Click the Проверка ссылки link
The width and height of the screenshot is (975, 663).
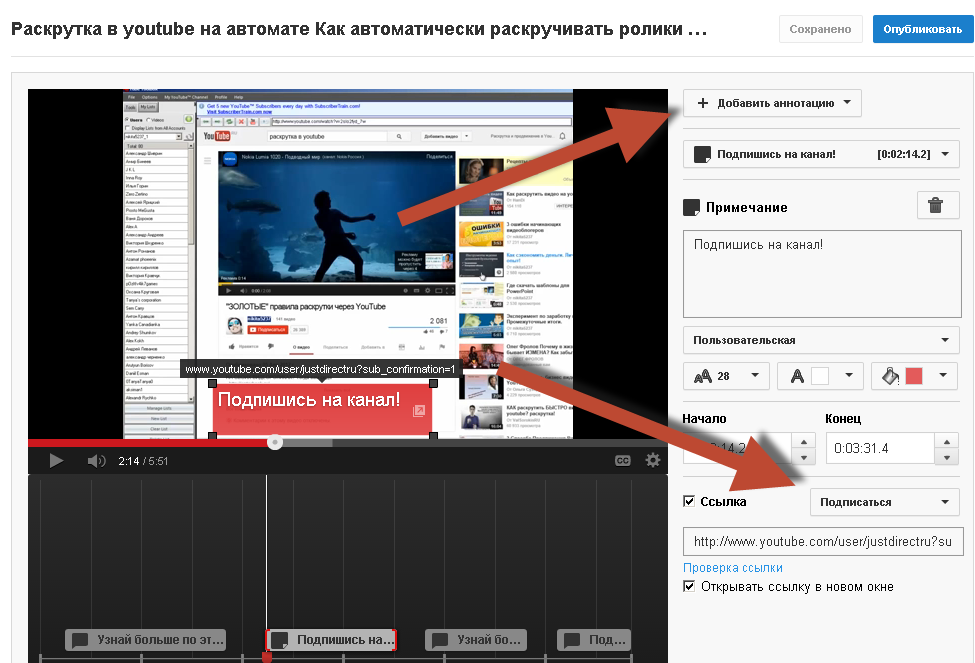pos(732,567)
